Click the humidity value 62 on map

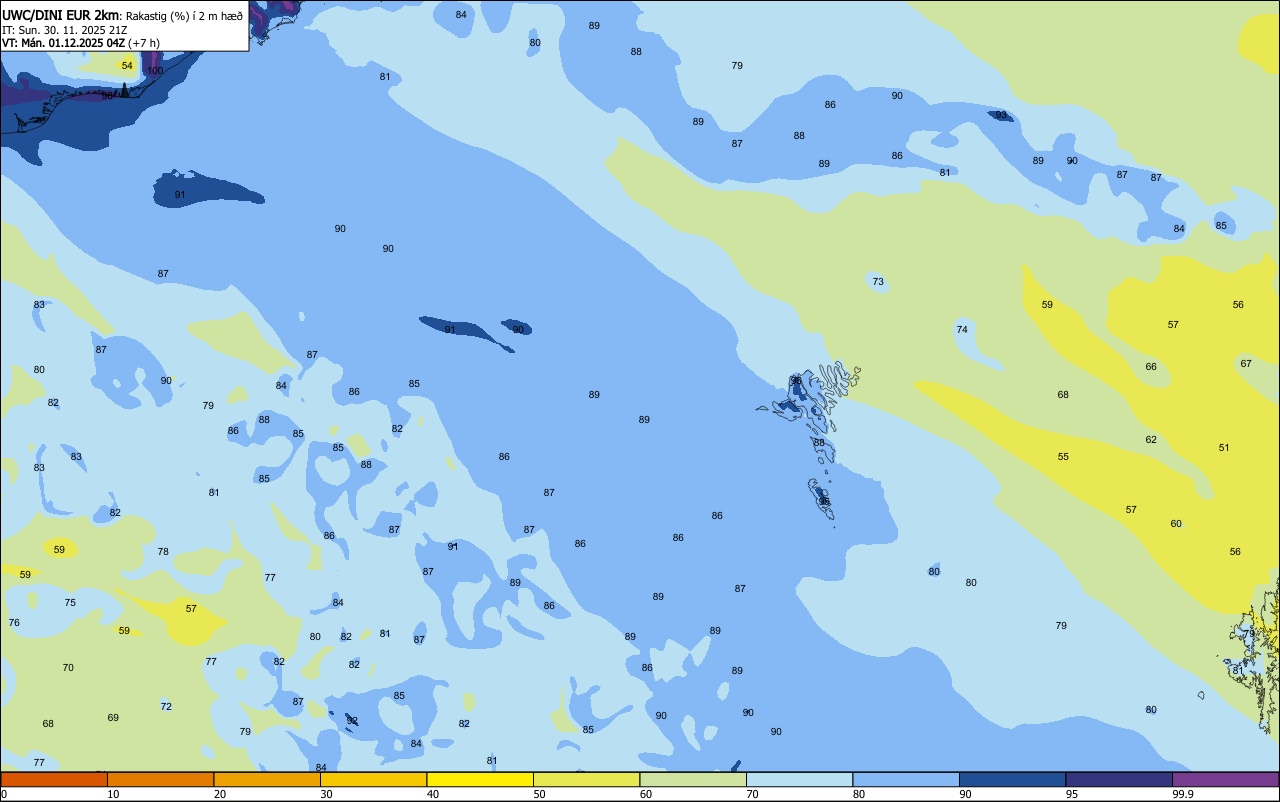[x=1151, y=440]
